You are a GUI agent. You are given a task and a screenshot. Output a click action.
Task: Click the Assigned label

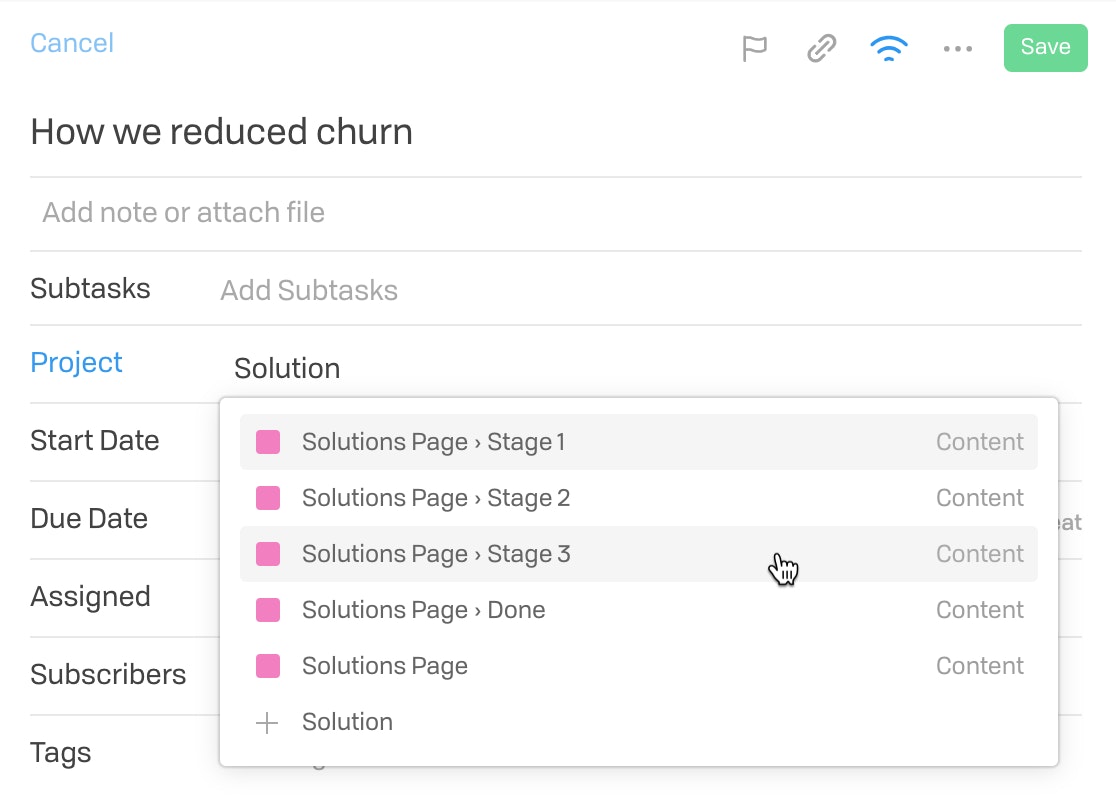pyautogui.click(x=90, y=596)
